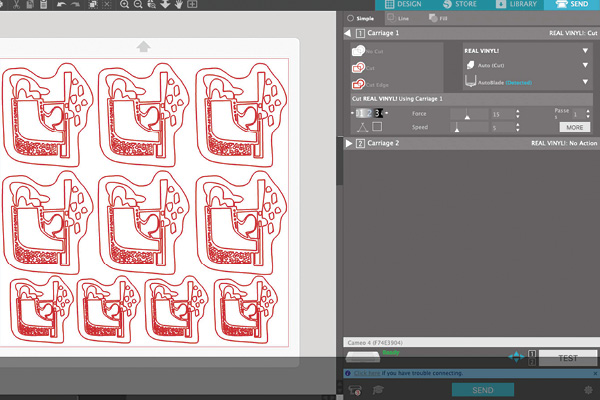This screenshot has height=400, width=600.
Task: Click the Cut scissors icon in toolbar
Action: [x=16, y=4]
